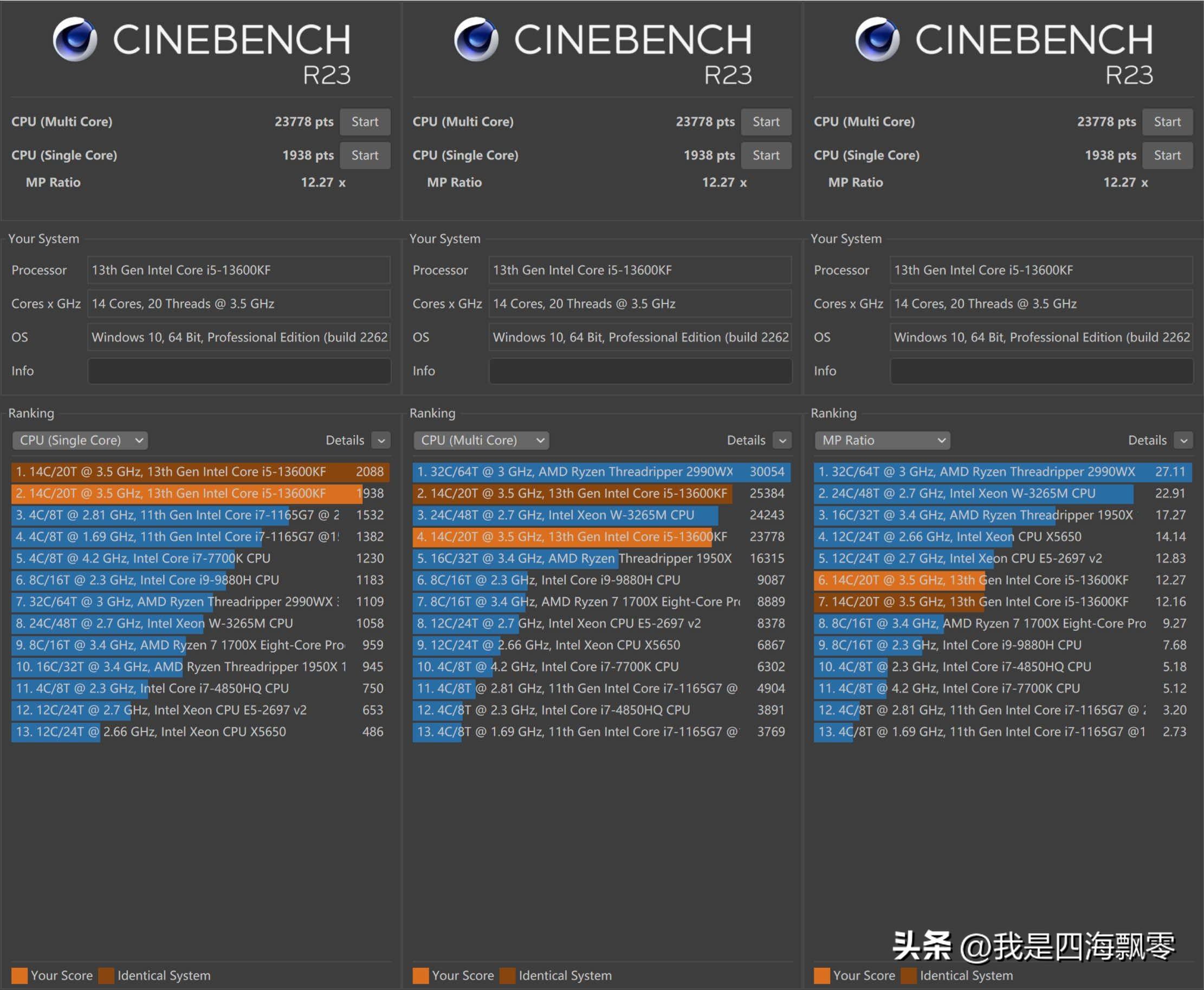1204x990 pixels.
Task: Select Threadripper 2990WX single core row 1109
Action: [200, 601]
